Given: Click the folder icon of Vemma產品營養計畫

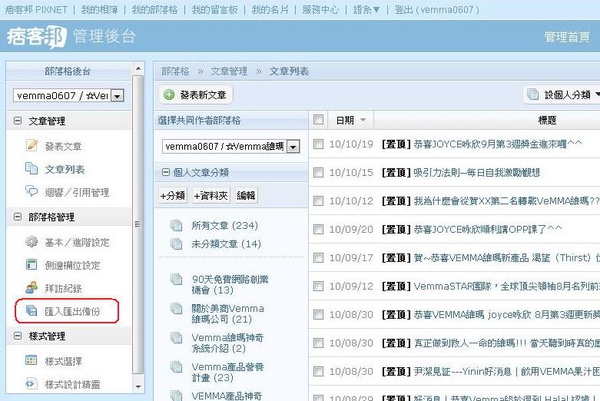Looking at the screenshot, I should pos(176,367).
